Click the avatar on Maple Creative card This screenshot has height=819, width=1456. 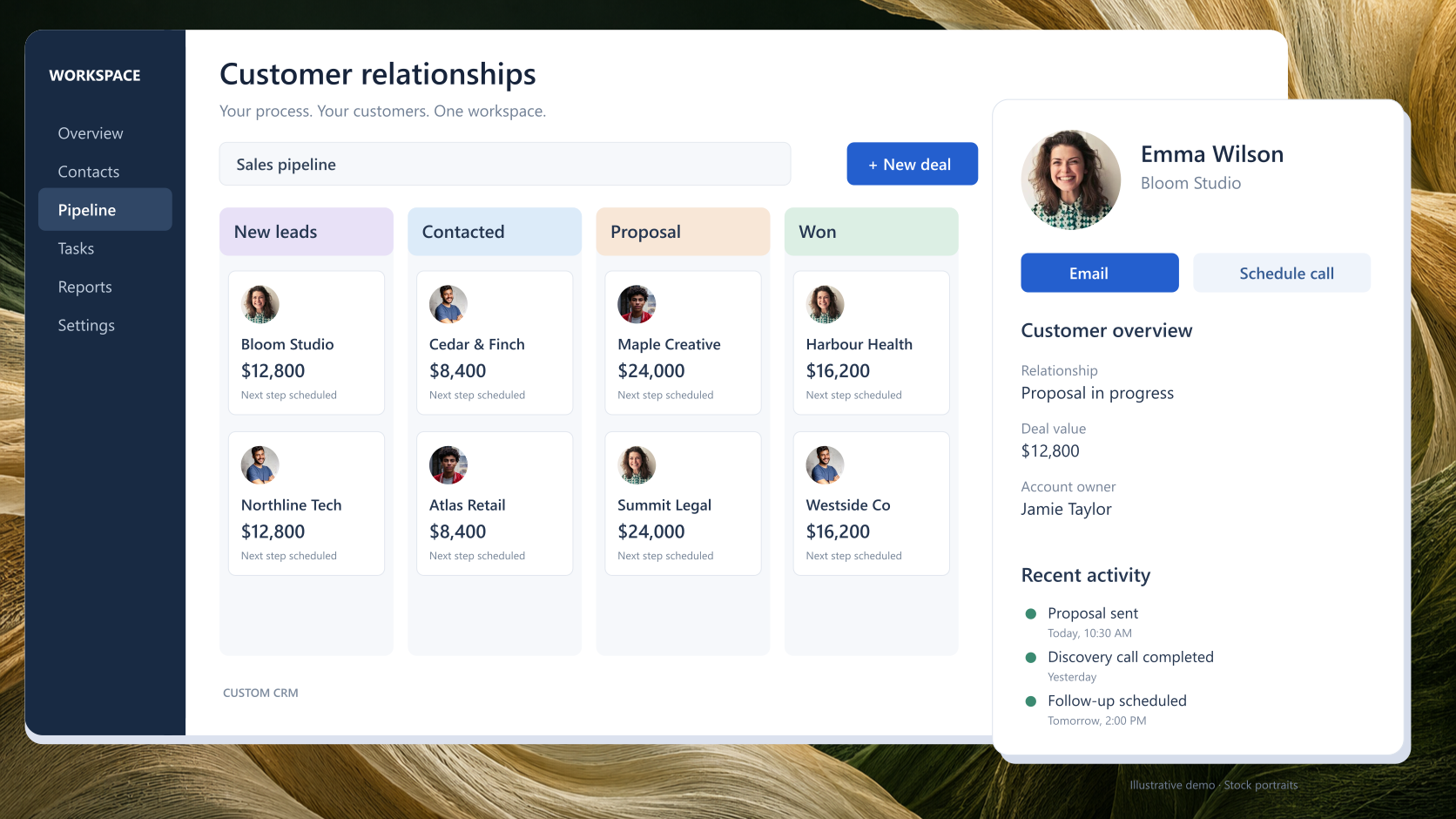coord(637,304)
